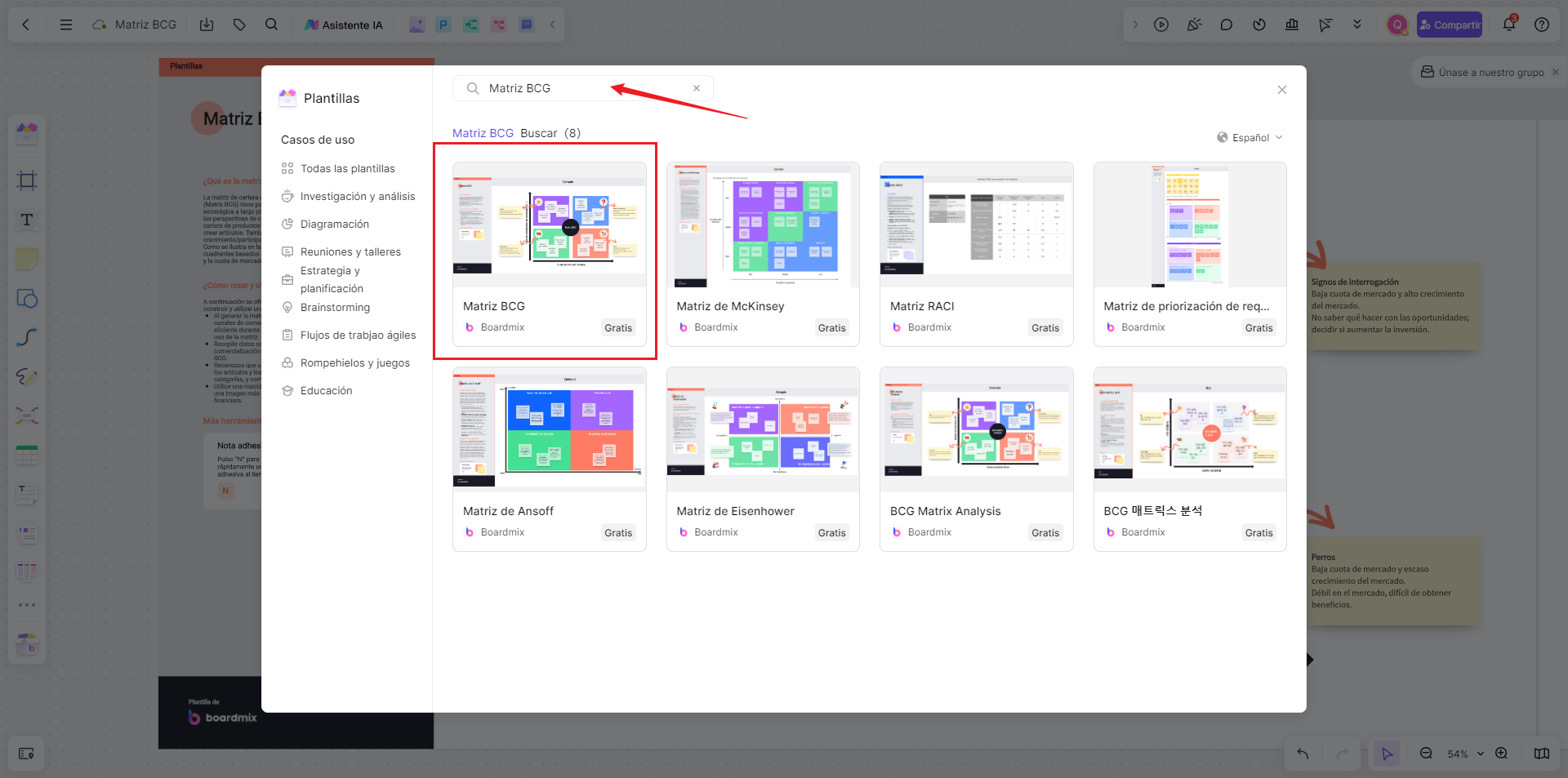
Task: Click the blue P presentation icon
Action: click(443, 25)
